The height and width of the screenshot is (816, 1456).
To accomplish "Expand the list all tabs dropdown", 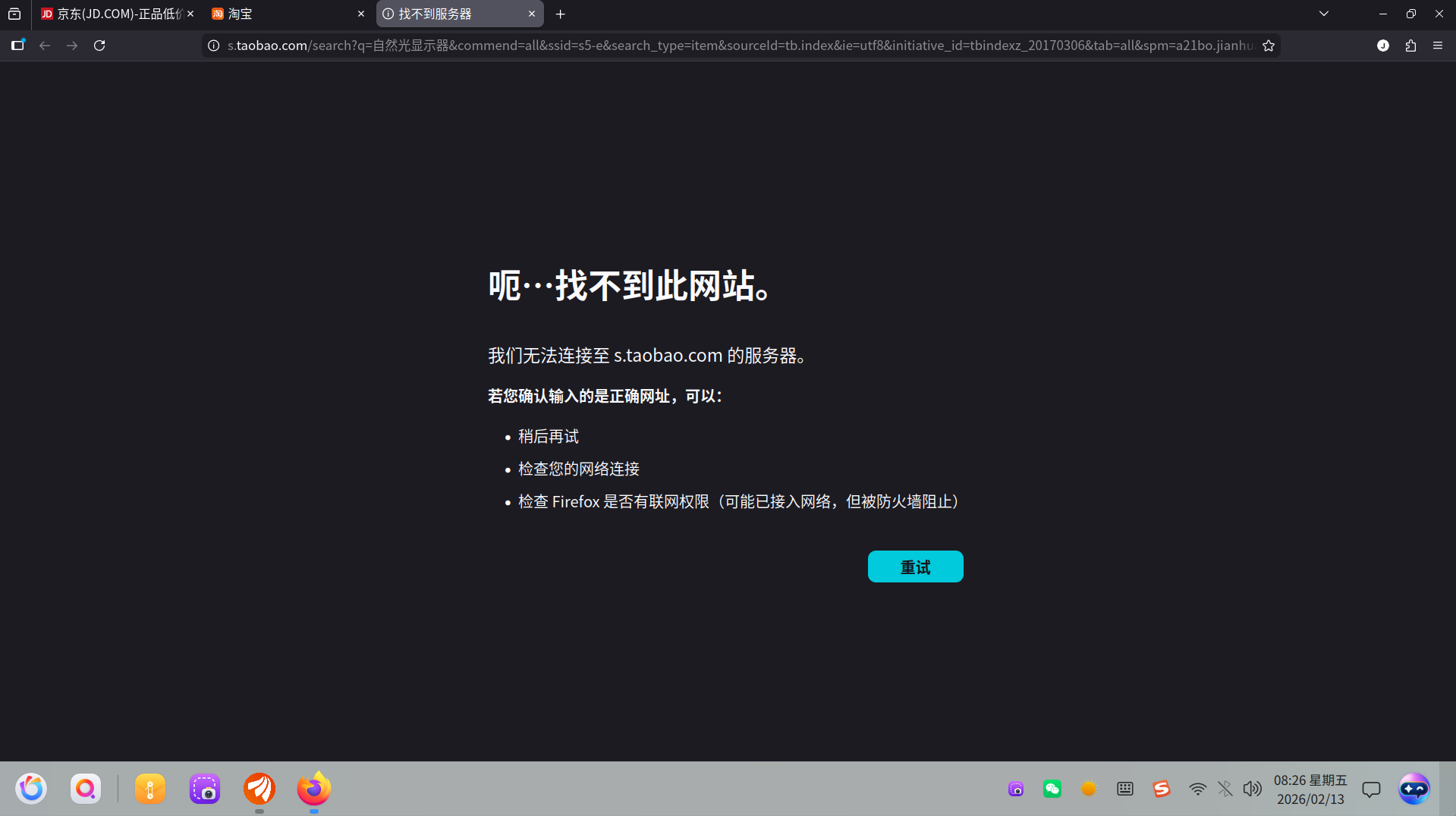I will [x=1324, y=14].
